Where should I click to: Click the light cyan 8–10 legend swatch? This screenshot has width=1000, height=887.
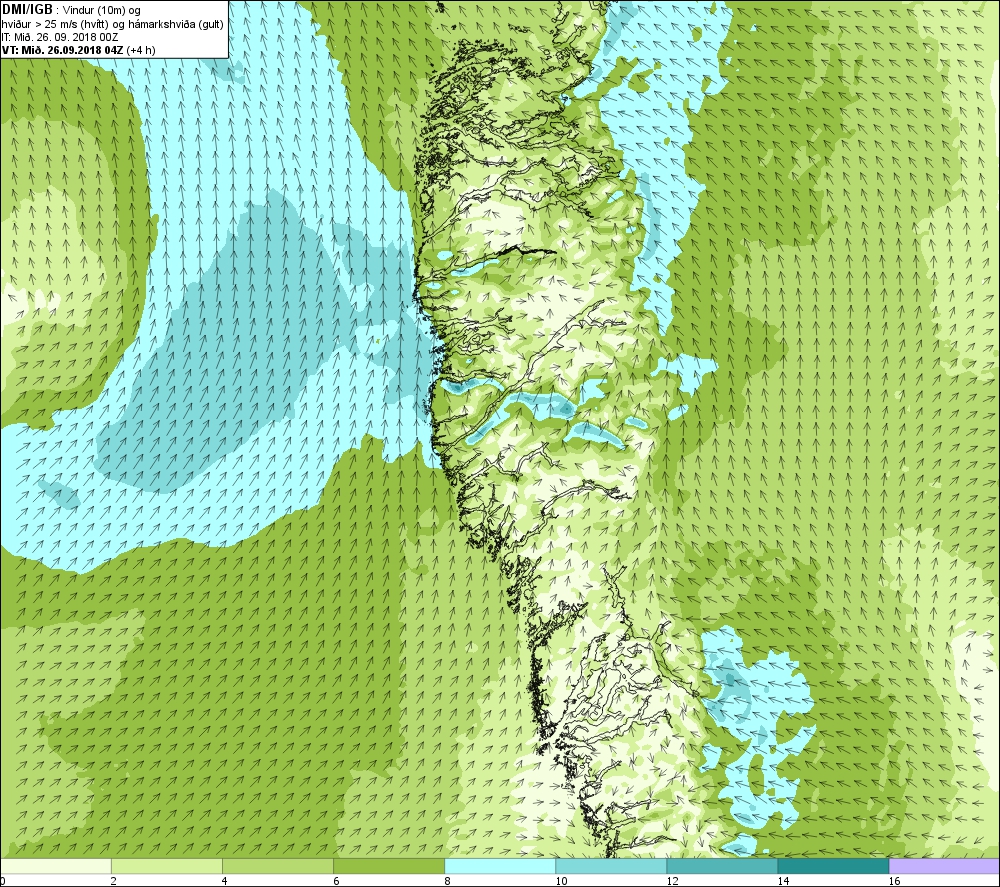click(x=499, y=866)
